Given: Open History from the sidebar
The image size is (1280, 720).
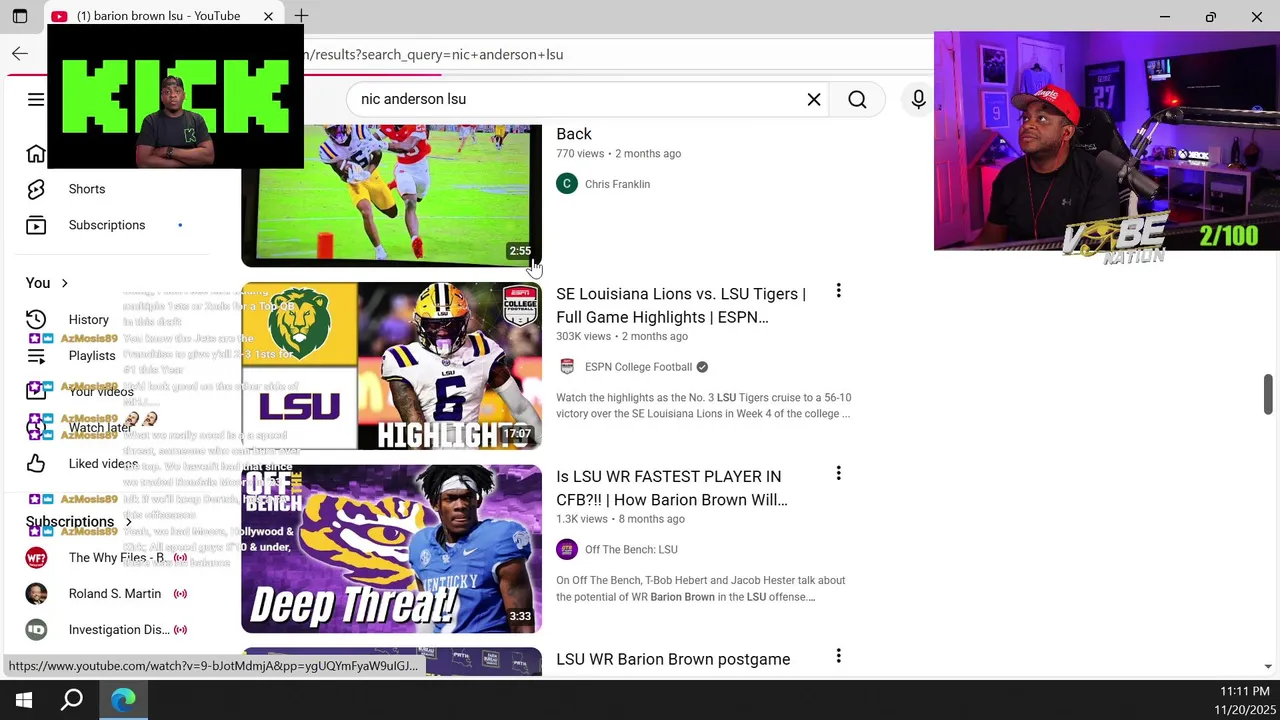Looking at the screenshot, I should point(89,319).
